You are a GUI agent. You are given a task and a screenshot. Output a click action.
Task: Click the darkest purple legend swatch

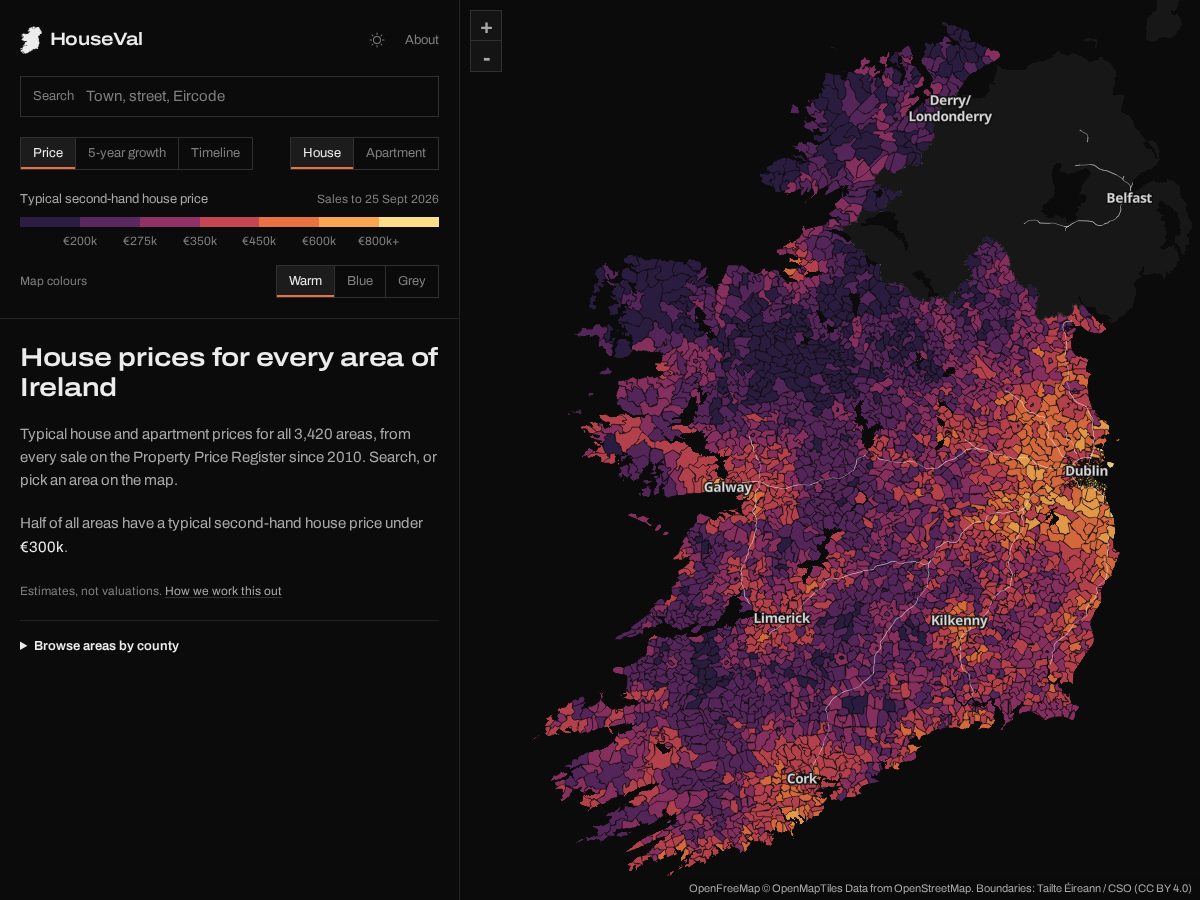(50, 222)
